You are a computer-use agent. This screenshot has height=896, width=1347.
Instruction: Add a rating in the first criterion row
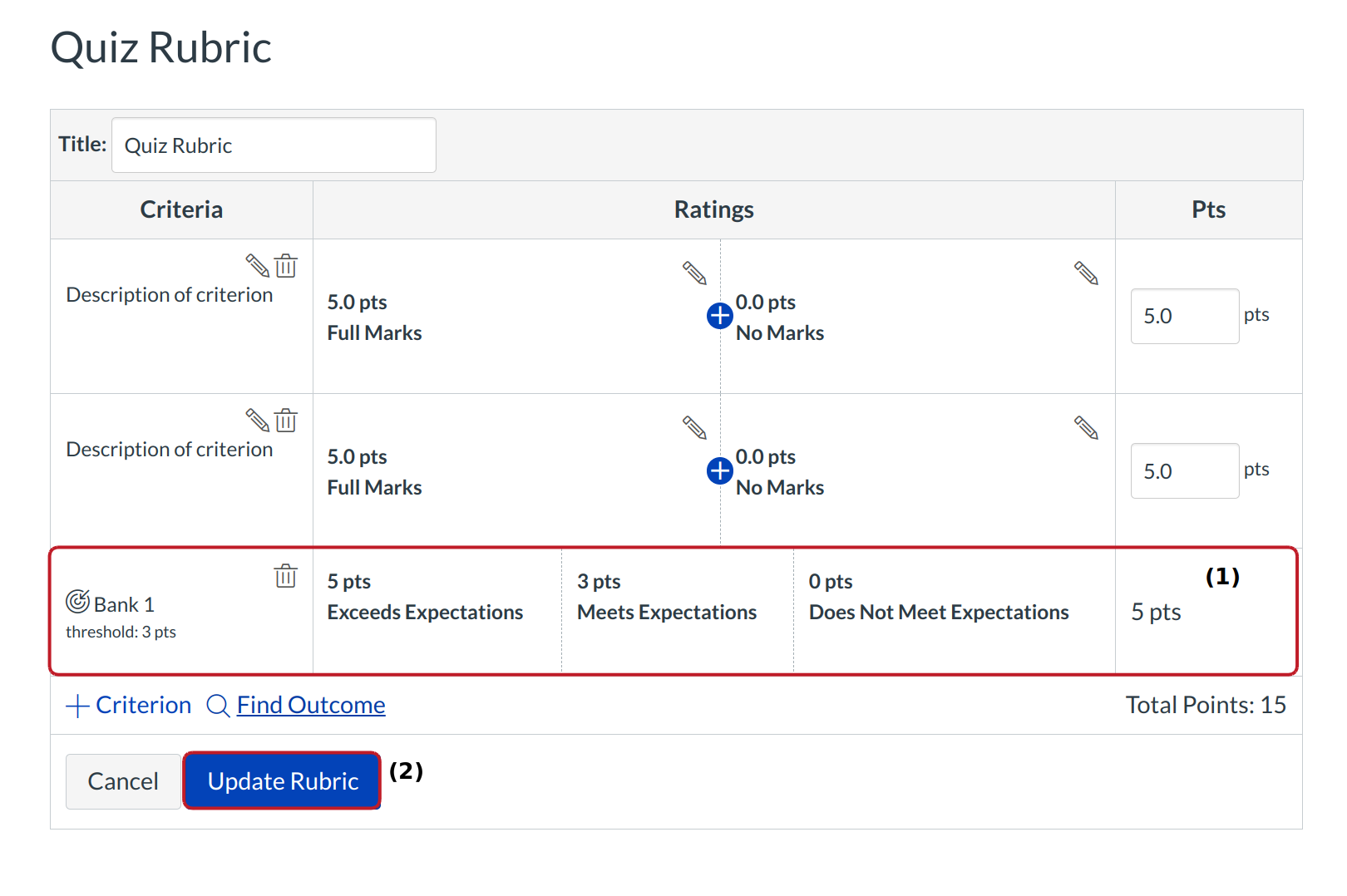[719, 316]
